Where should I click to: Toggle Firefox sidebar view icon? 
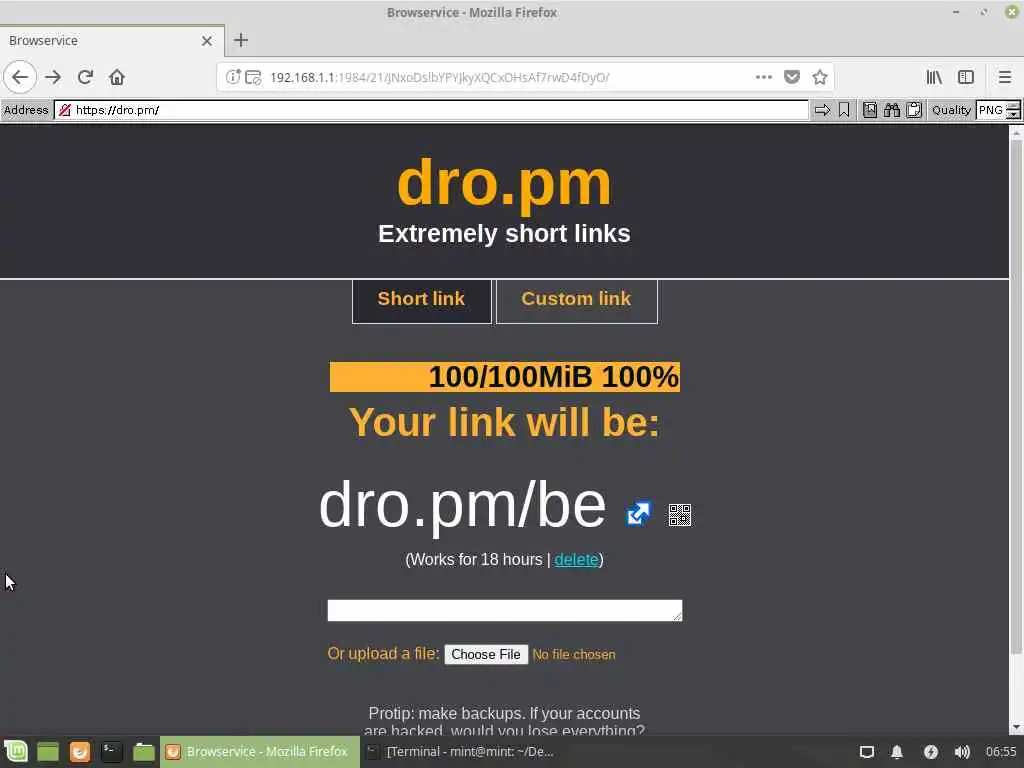pos(966,77)
